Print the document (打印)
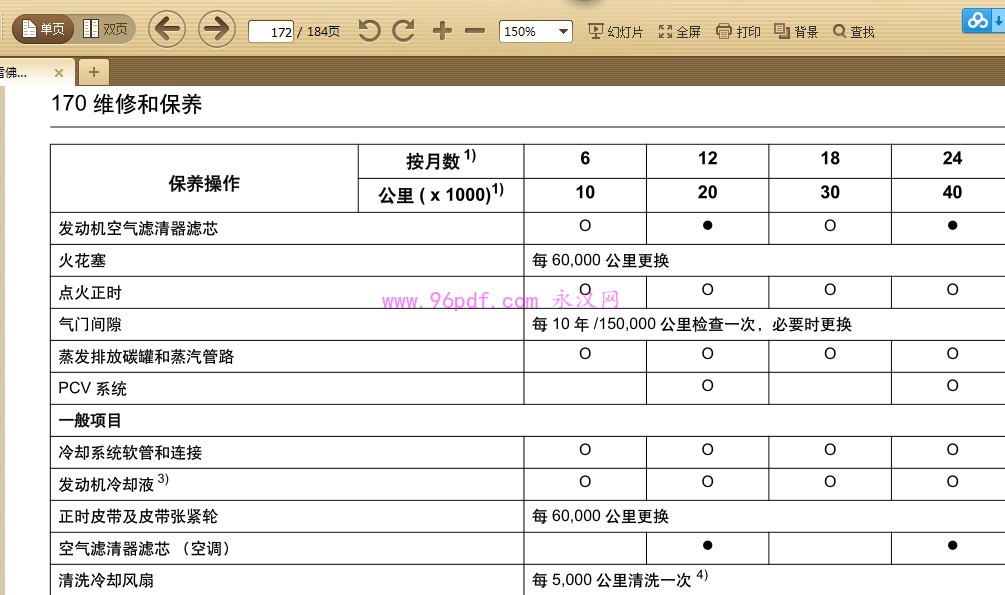Viewport: 1005px width, 595px height. tap(738, 32)
